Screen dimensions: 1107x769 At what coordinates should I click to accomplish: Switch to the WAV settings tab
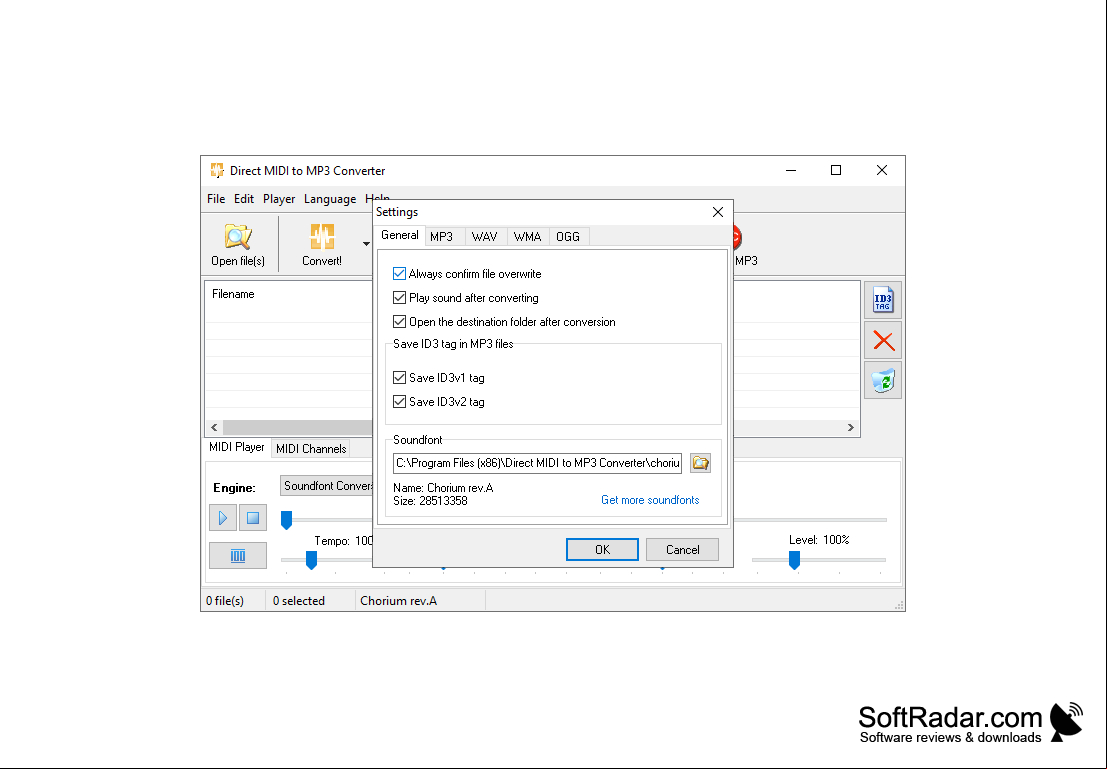484,237
